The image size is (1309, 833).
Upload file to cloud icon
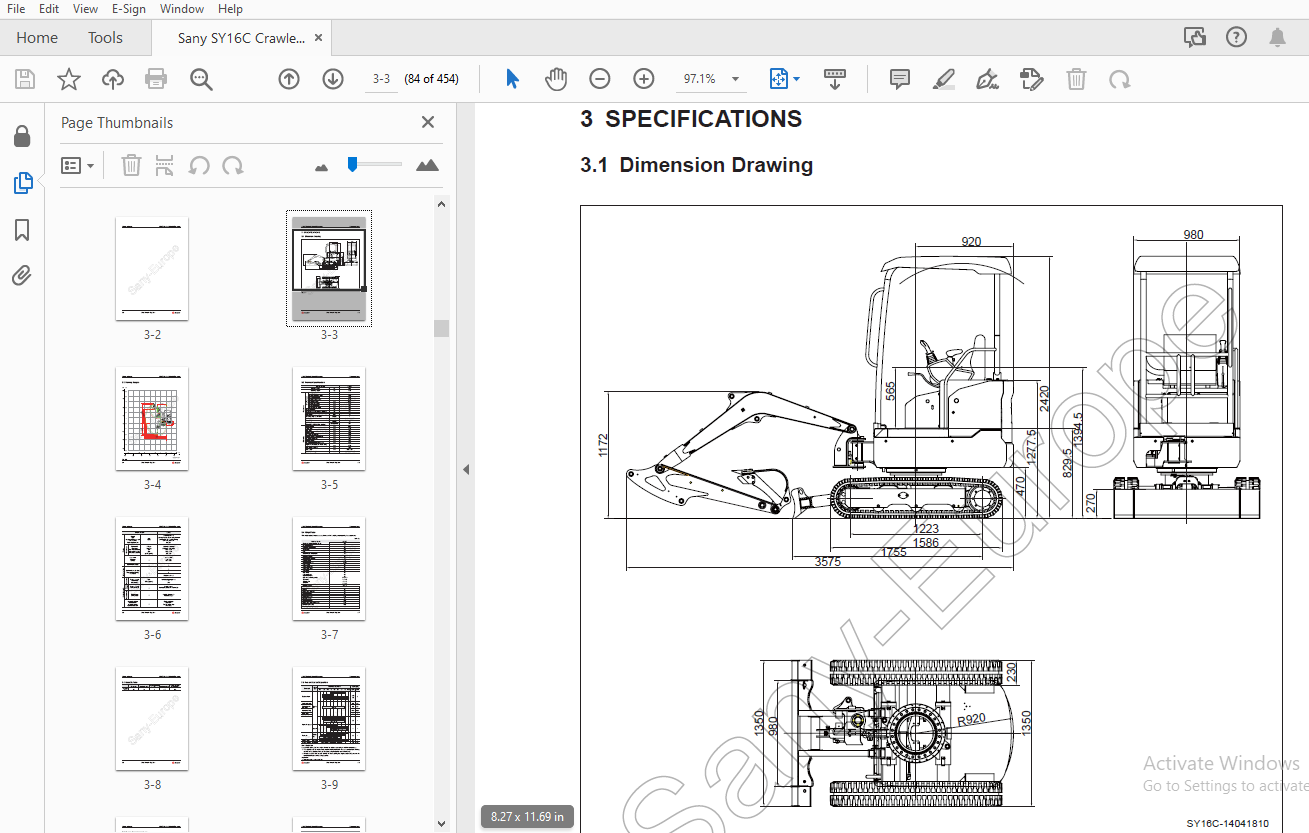click(113, 79)
